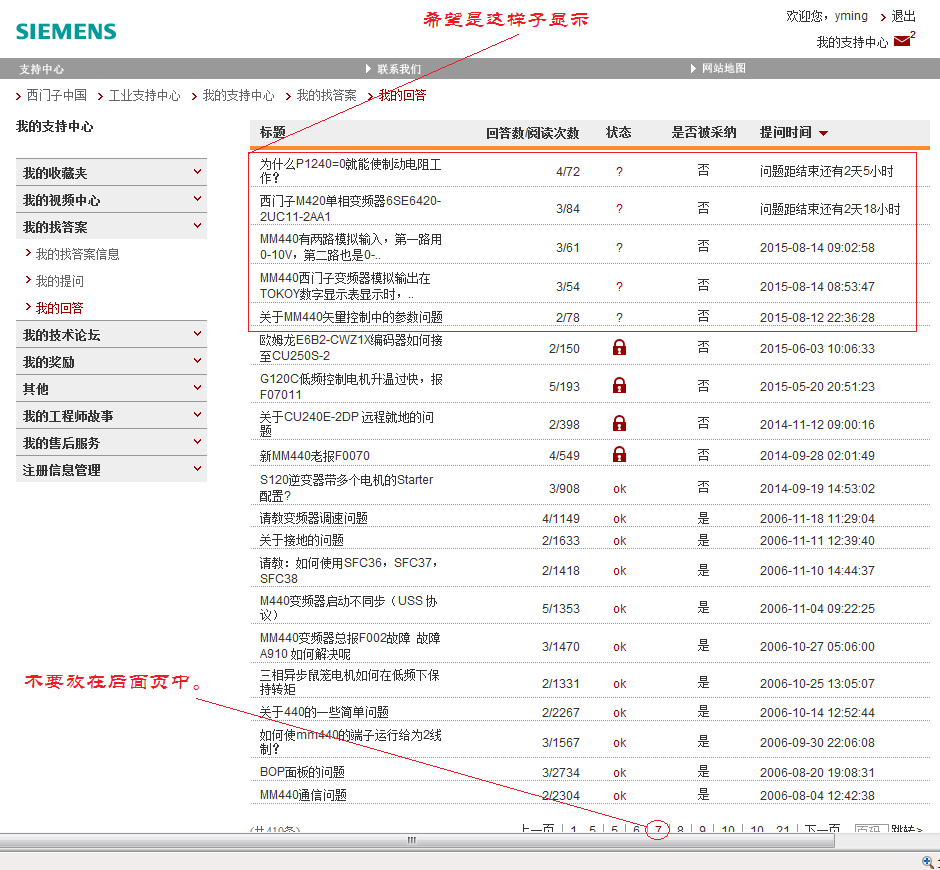This screenshot has height=870, width=940.
Task: Open question 关于MM440矢量控制中的参数问题
Action: point(351,317)
